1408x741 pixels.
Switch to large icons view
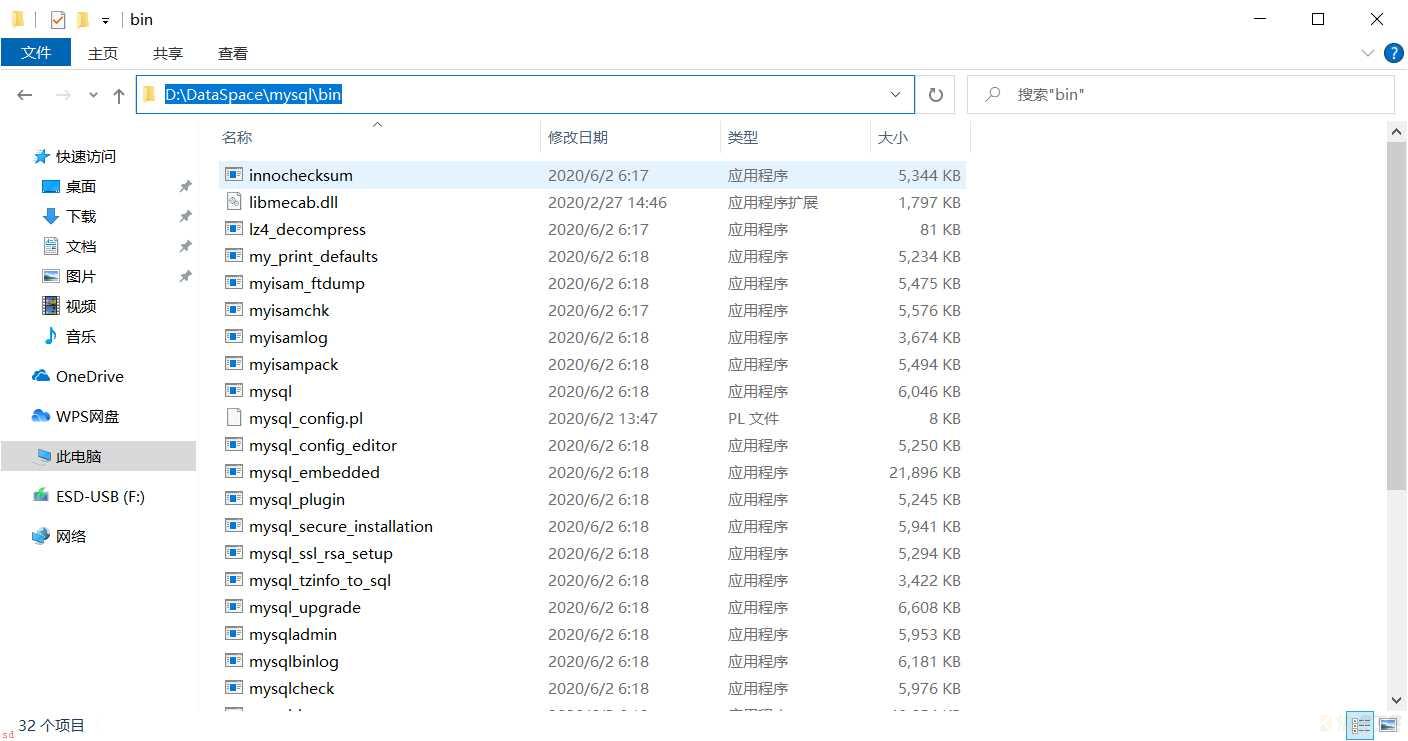[x=1388, y=725]
